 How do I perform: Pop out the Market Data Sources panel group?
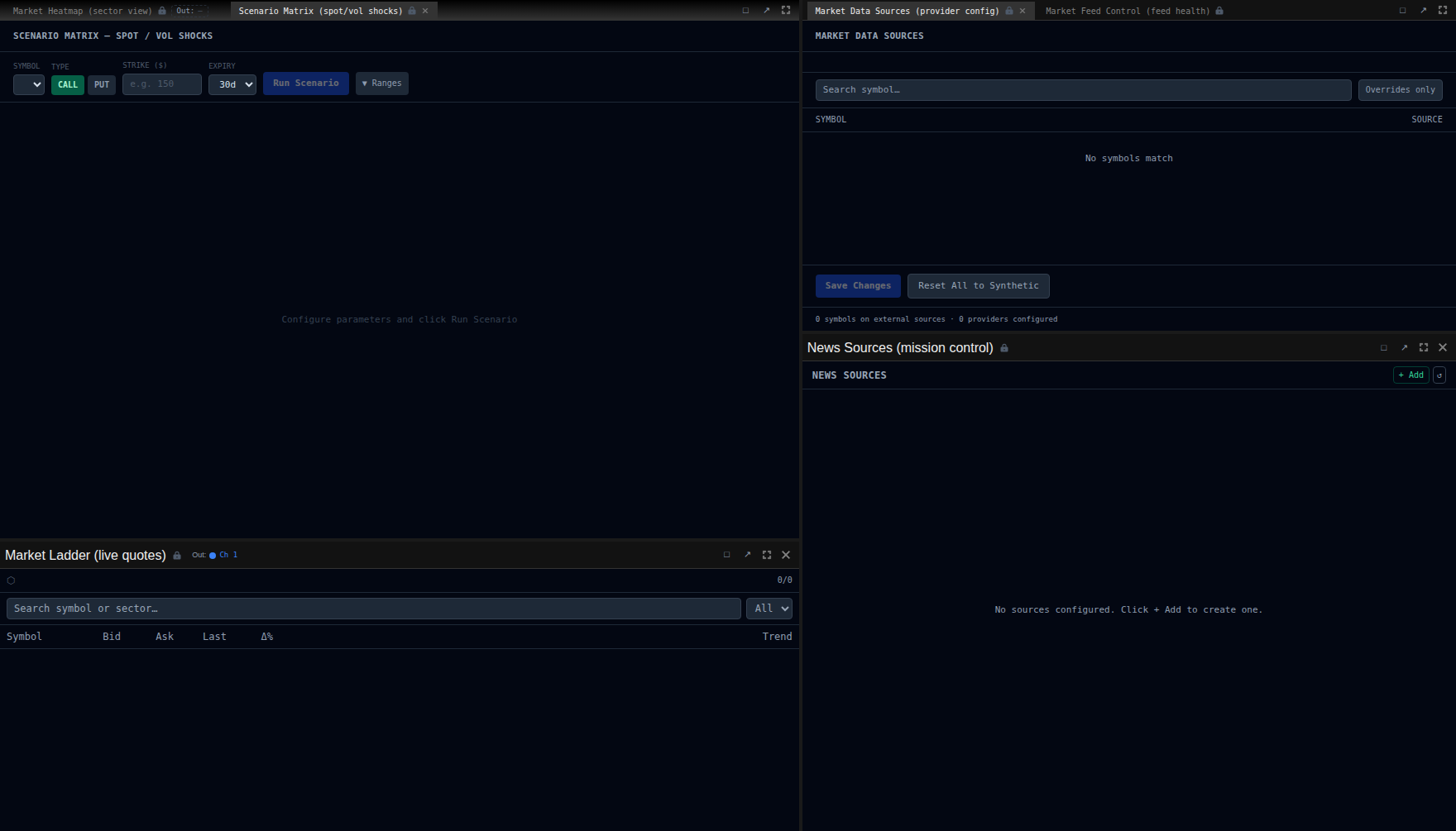point(1423,11)
